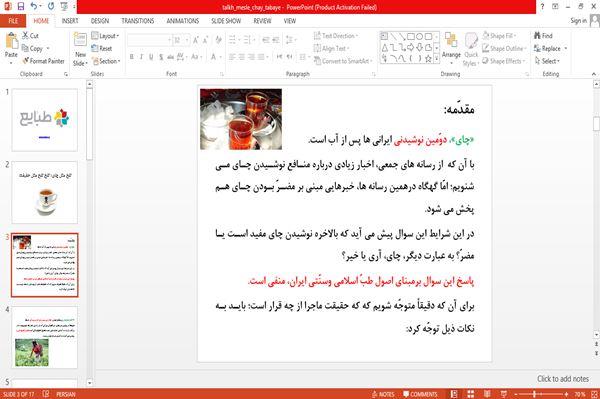Screen dimensions: 600x399
Task: Open the Shape Effects dropdown
Action: (504, 61)
